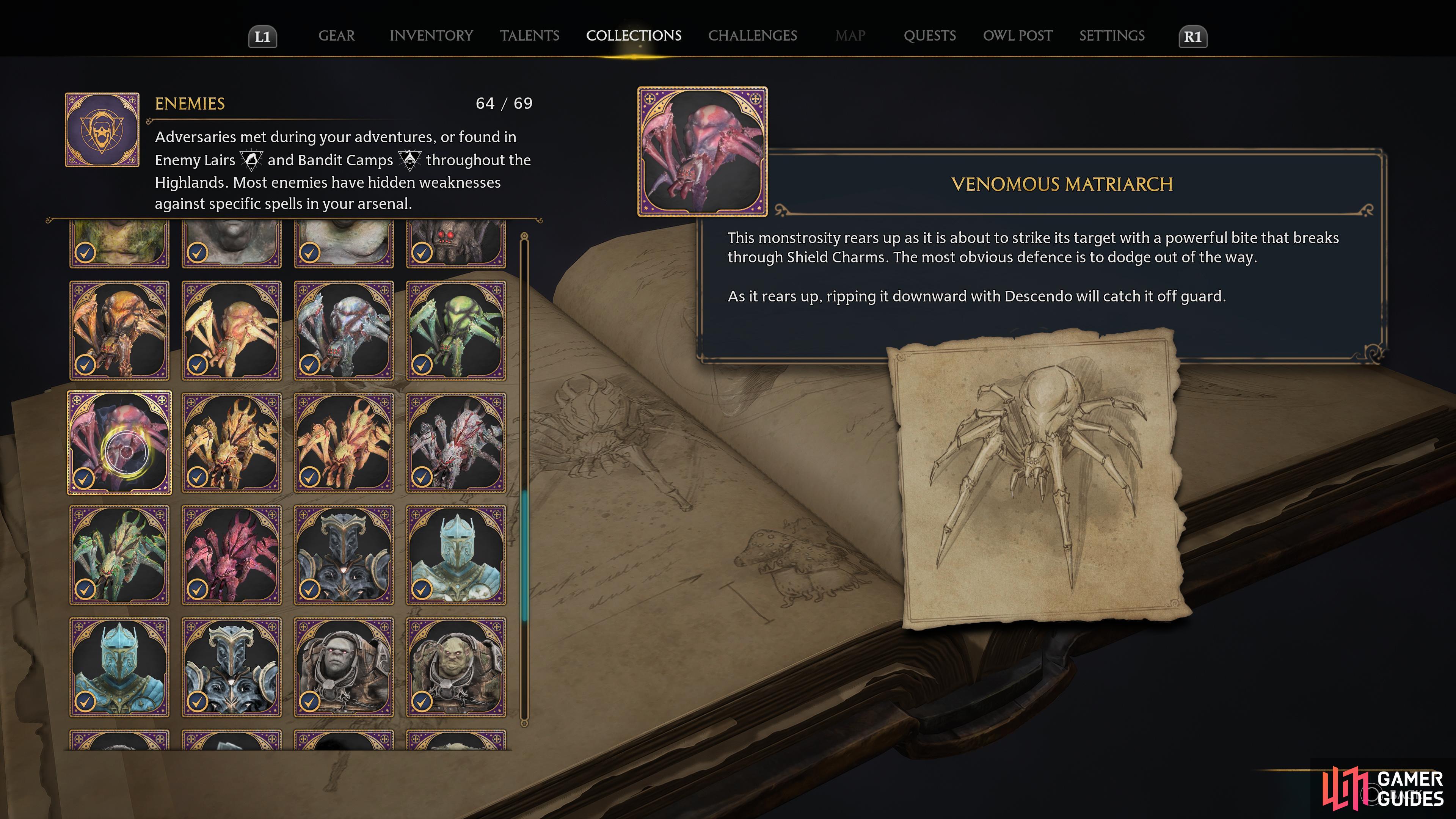Select the crimson thornback spider icon
Image resolution: width=1456 pixels, height=819 pixels.
(231, 554)
